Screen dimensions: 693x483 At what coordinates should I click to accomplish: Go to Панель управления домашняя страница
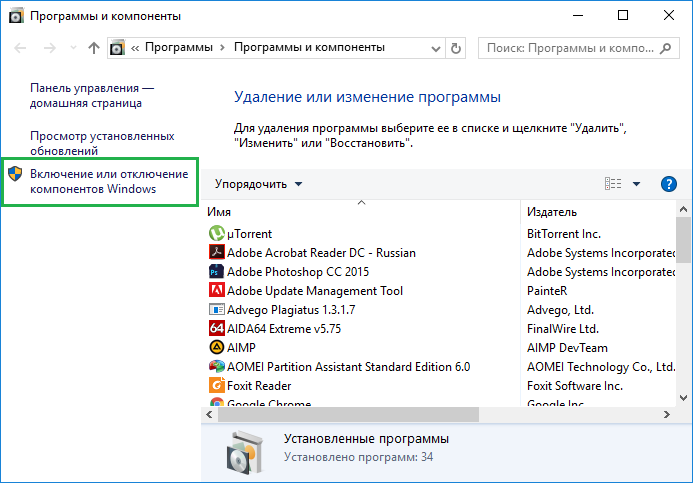pos(92,95)
